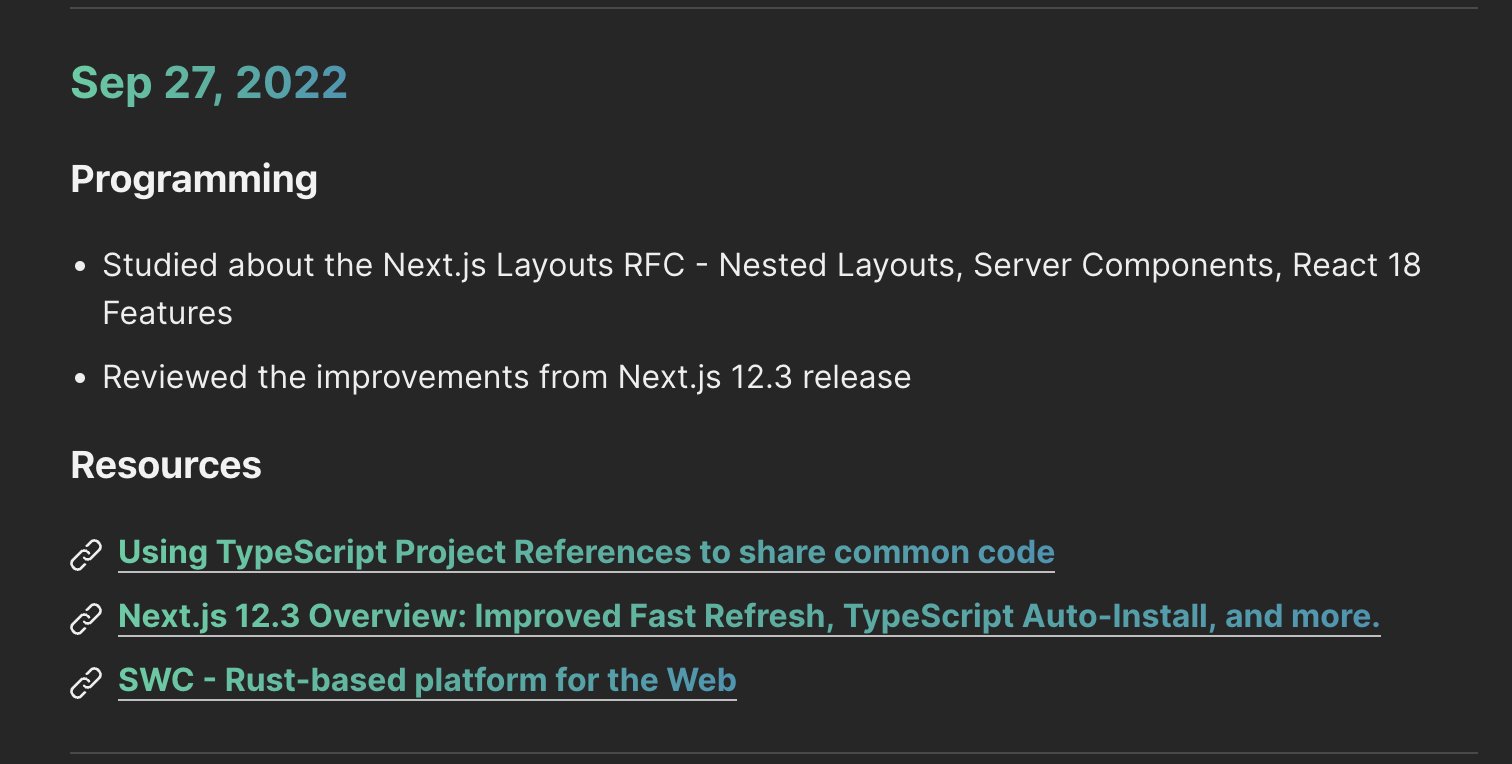Open the Next.js 12.3 Overview link
This screenshot has height=764, width=1512.
coord(749,616)
